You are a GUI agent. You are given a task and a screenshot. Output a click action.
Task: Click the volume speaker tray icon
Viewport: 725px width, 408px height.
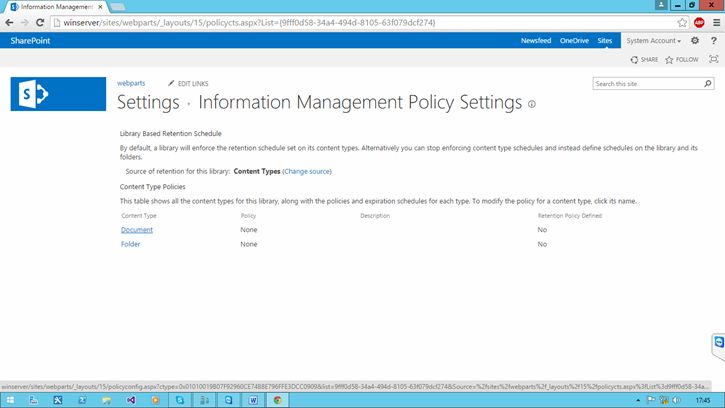676,400
